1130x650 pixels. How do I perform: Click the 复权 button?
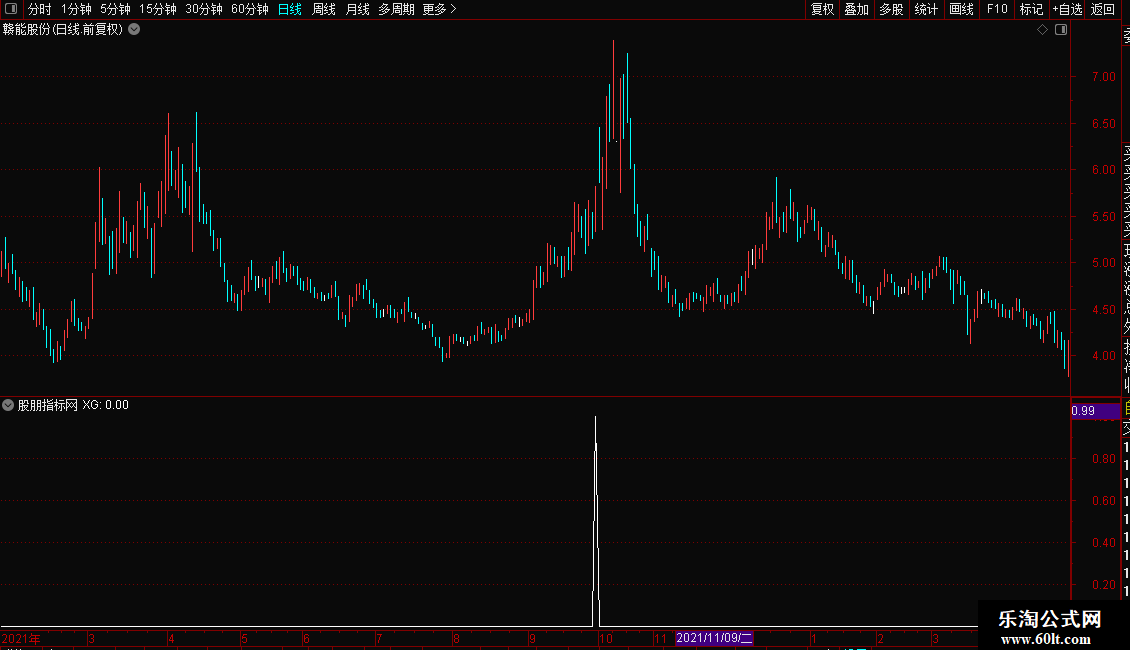[822, 9]
